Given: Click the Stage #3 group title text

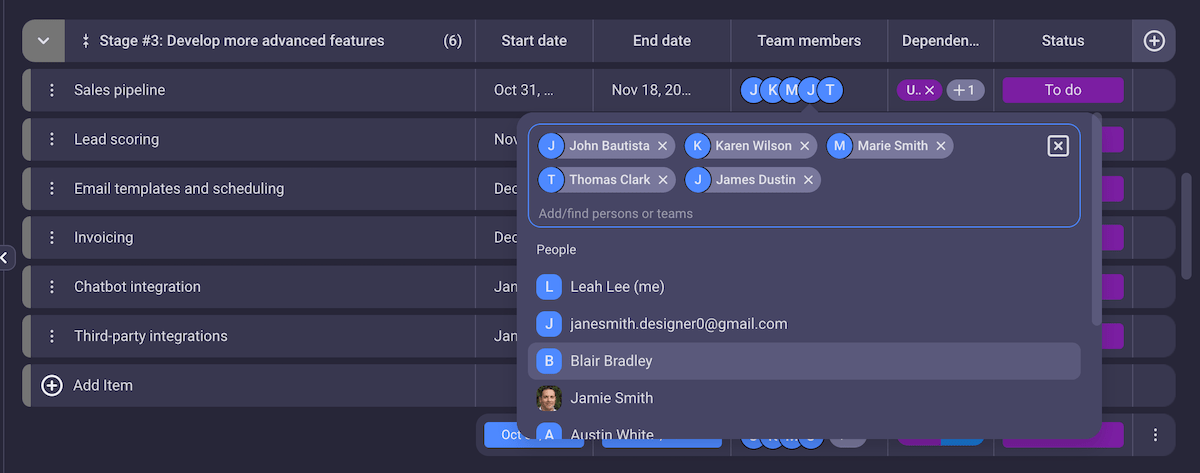Looking at the screenshot, I should [241, 41].
